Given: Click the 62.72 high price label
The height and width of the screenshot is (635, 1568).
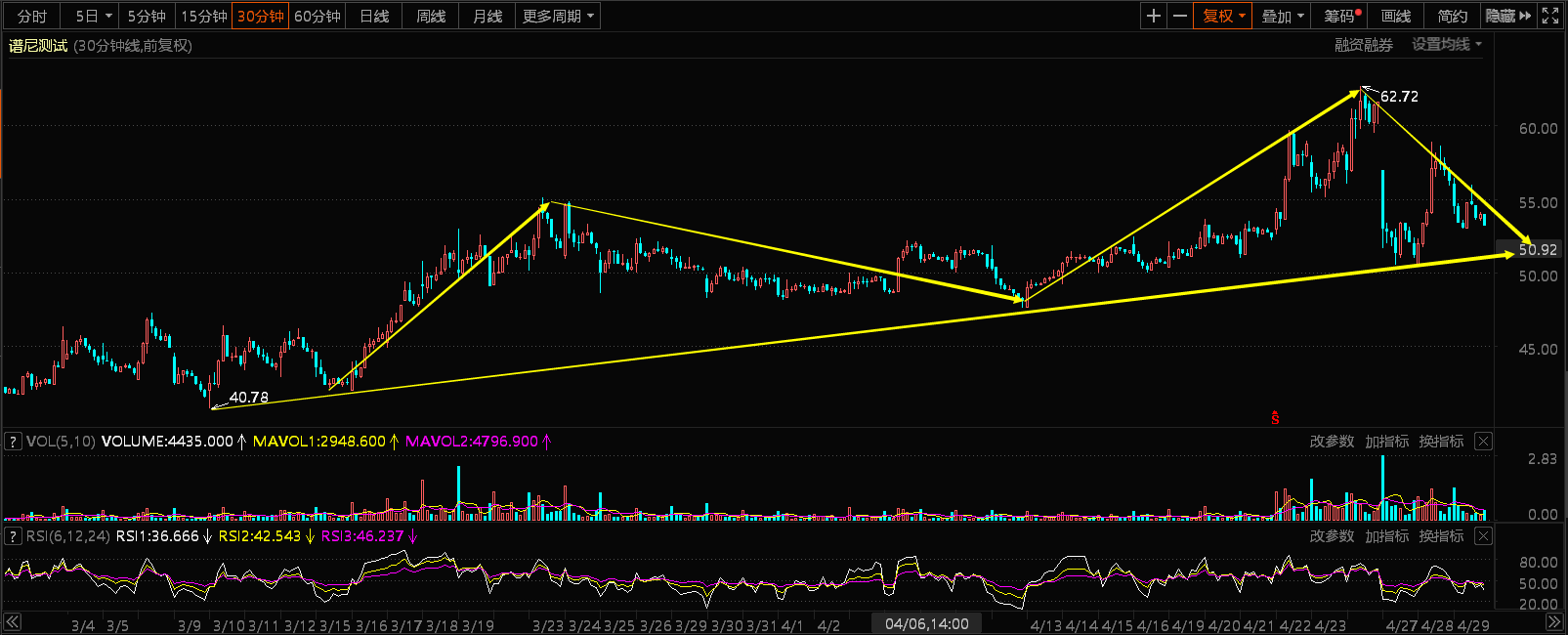Looking at the screenshot, I should [x=1399, y=97].
